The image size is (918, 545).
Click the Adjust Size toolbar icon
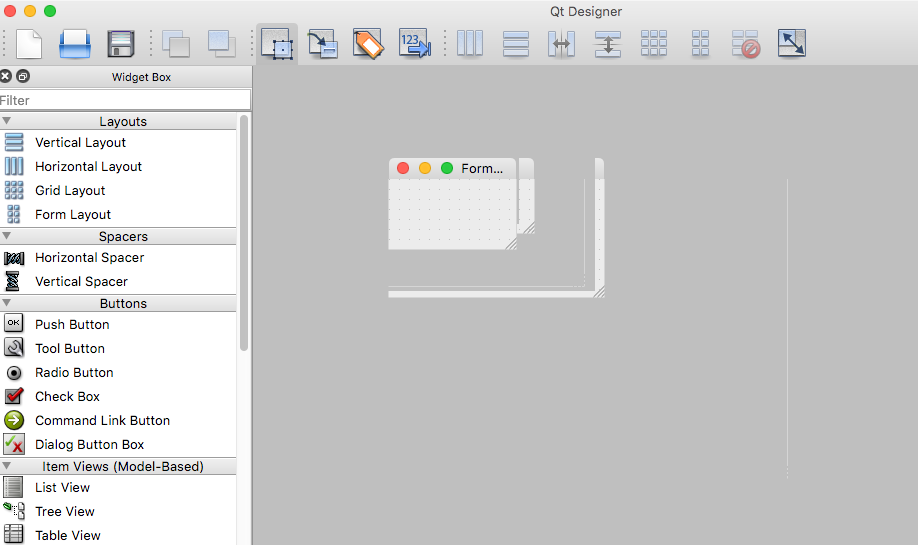(x=791, y=43)
